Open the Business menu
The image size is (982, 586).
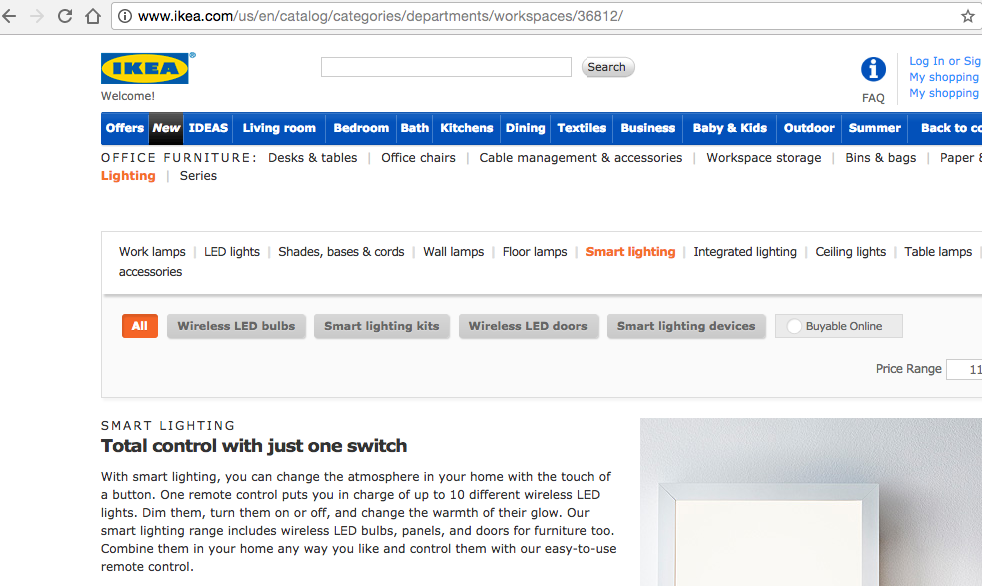point(648,128)
